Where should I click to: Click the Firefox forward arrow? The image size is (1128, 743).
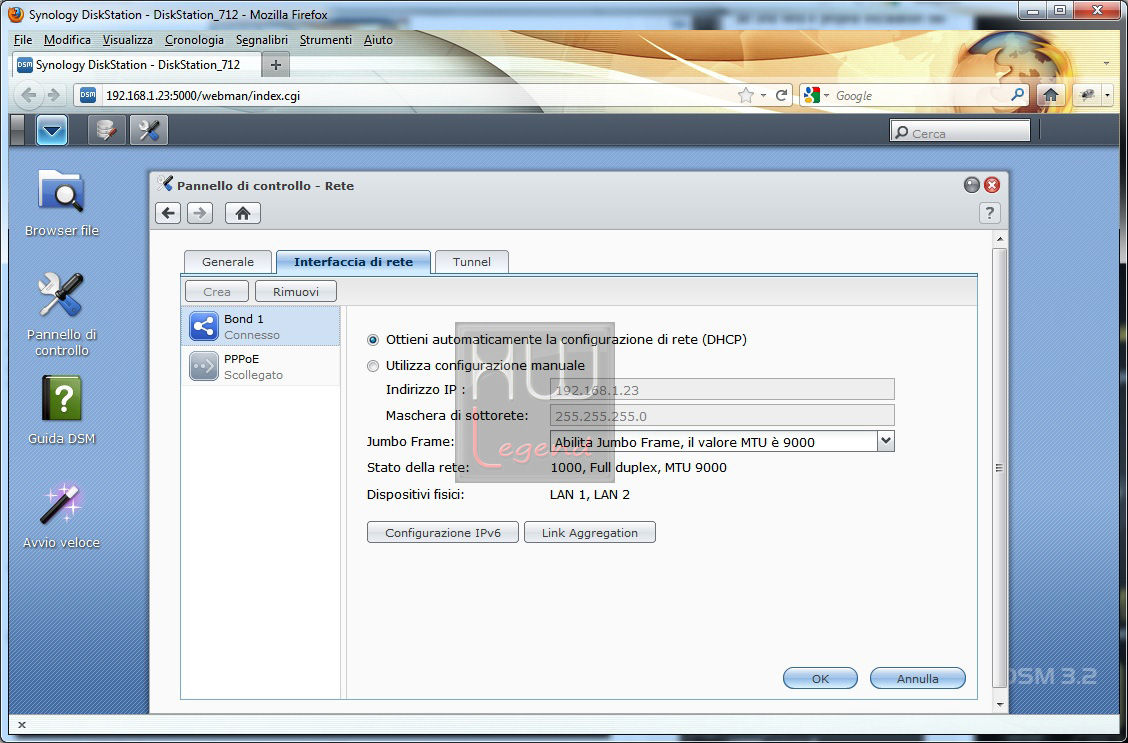coord(53,95)
